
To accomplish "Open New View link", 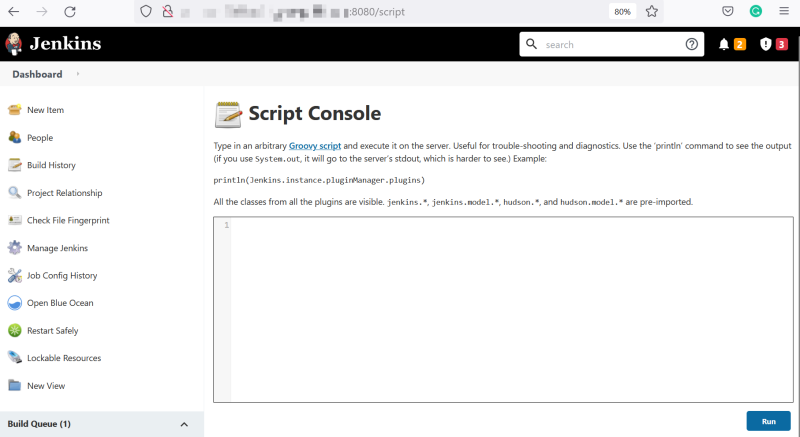I will point(46,386).
